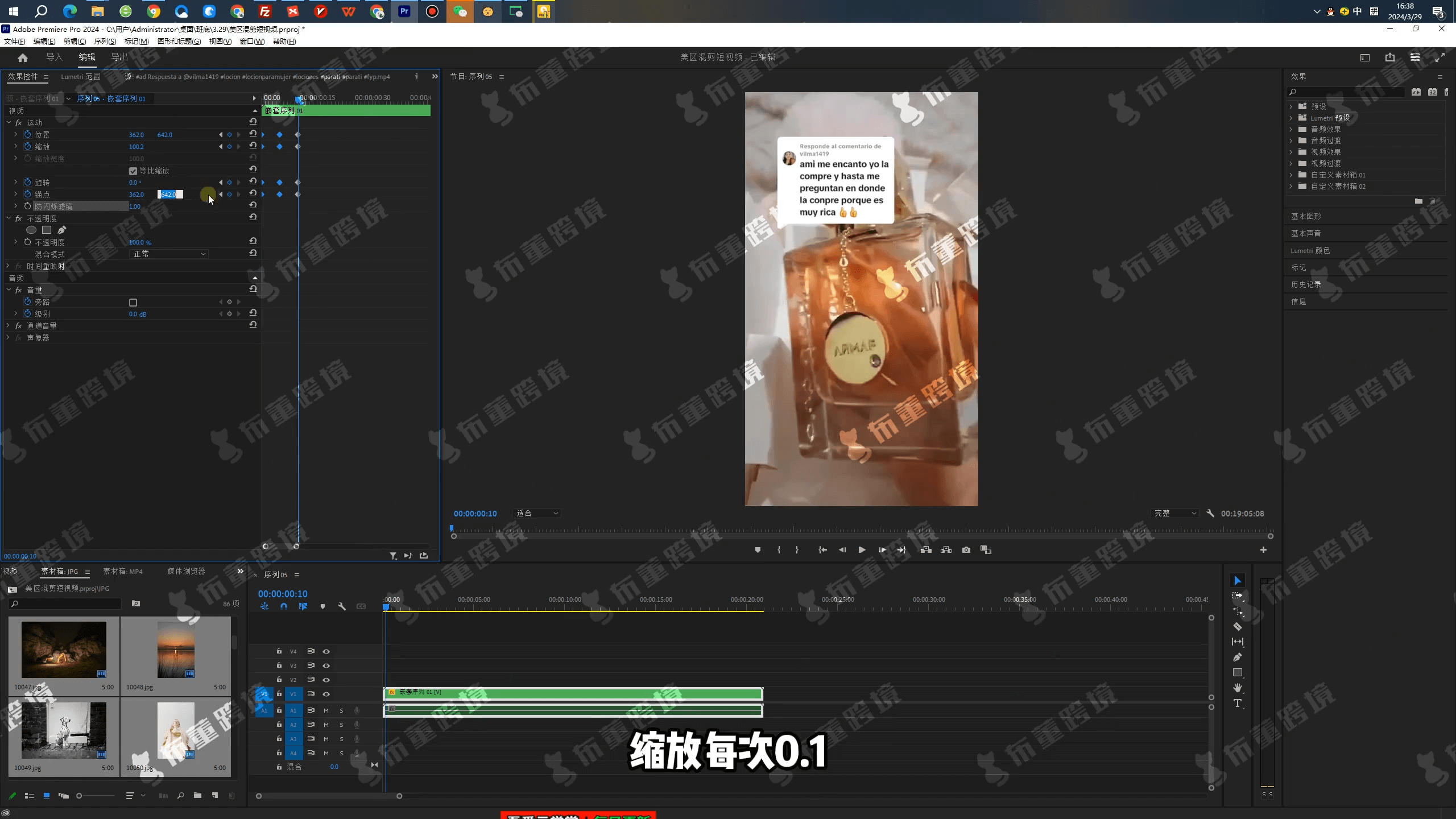Toggle V2 track output eye
Screen dimensions: 1456x819
coord(326,680)
